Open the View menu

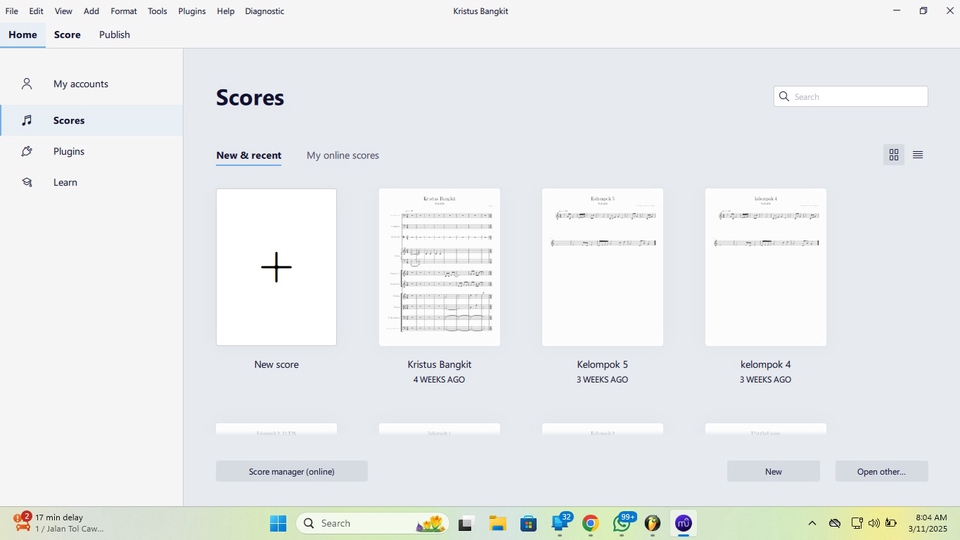[x=63, y=11]
